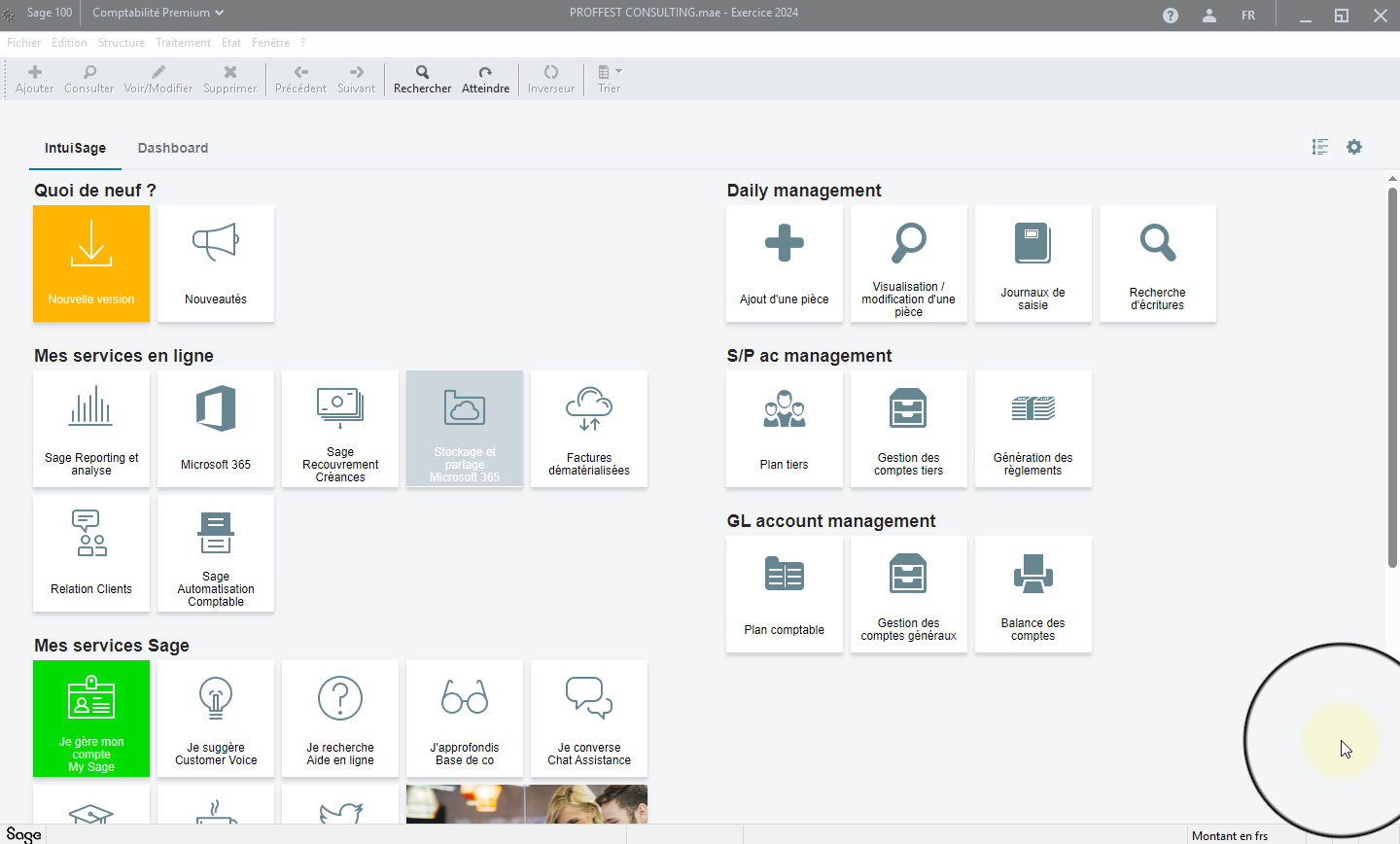
Task: Open the Journaux de saisie tool
Action: [1032, 264]
